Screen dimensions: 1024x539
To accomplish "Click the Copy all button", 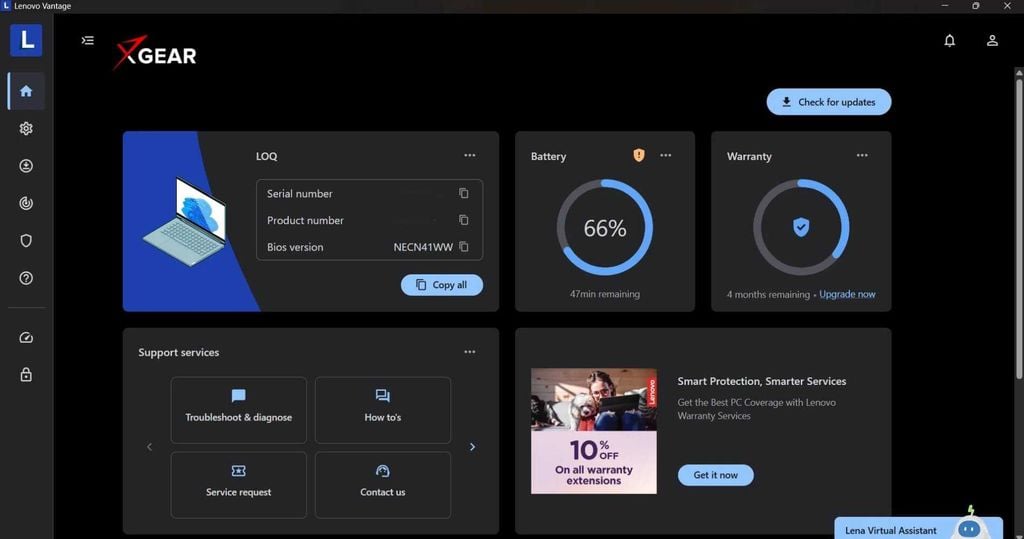I will coord(441,285).
